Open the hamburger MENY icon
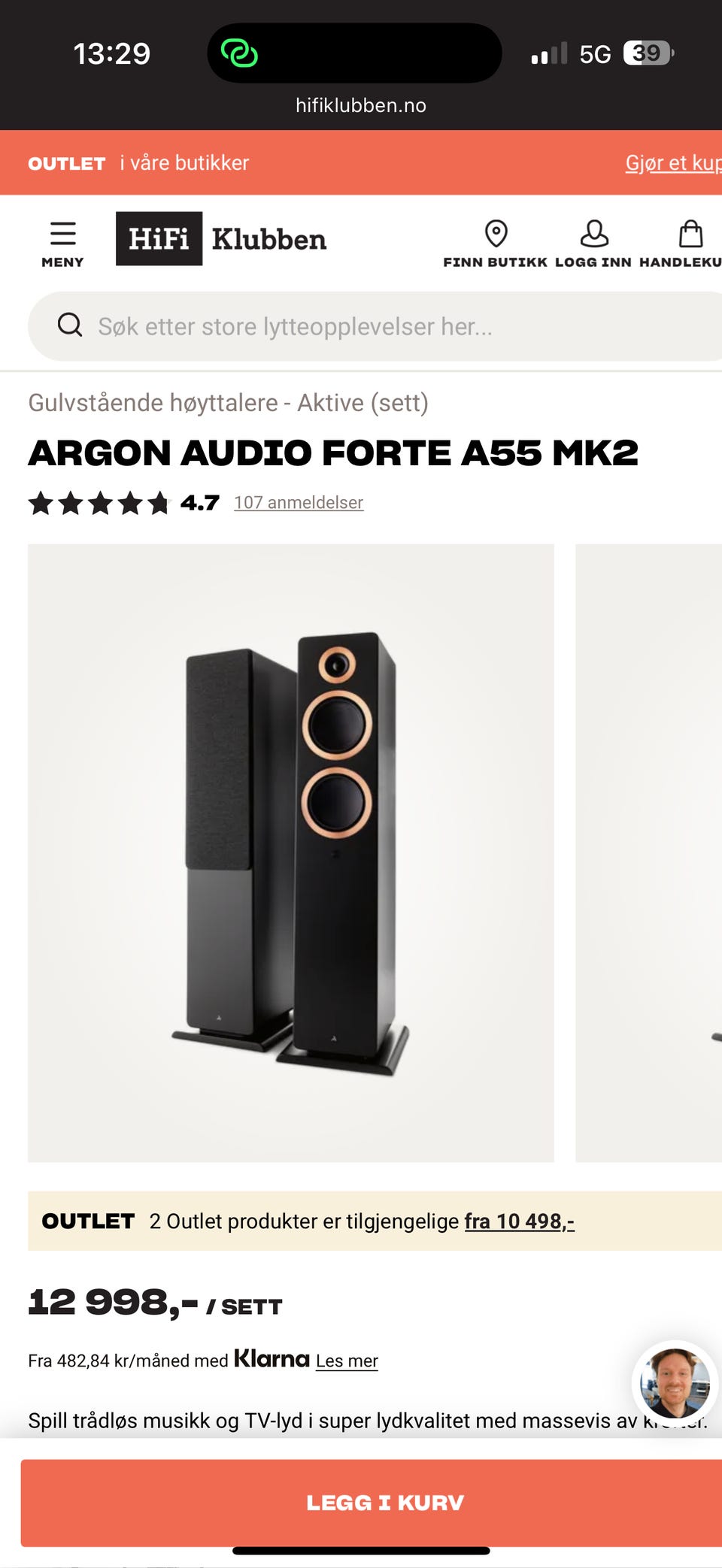This screenshot has height=1568, width=722. (62, 235)
